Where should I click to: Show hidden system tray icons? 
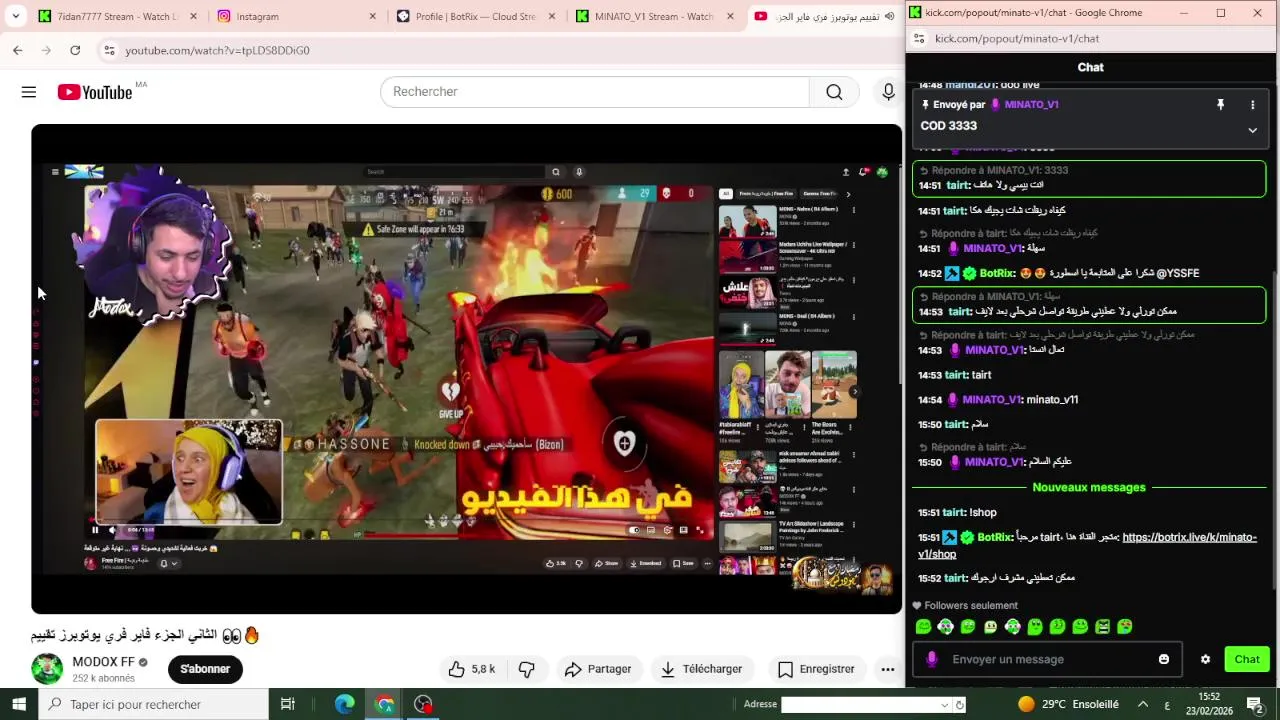coord(1143,704)
